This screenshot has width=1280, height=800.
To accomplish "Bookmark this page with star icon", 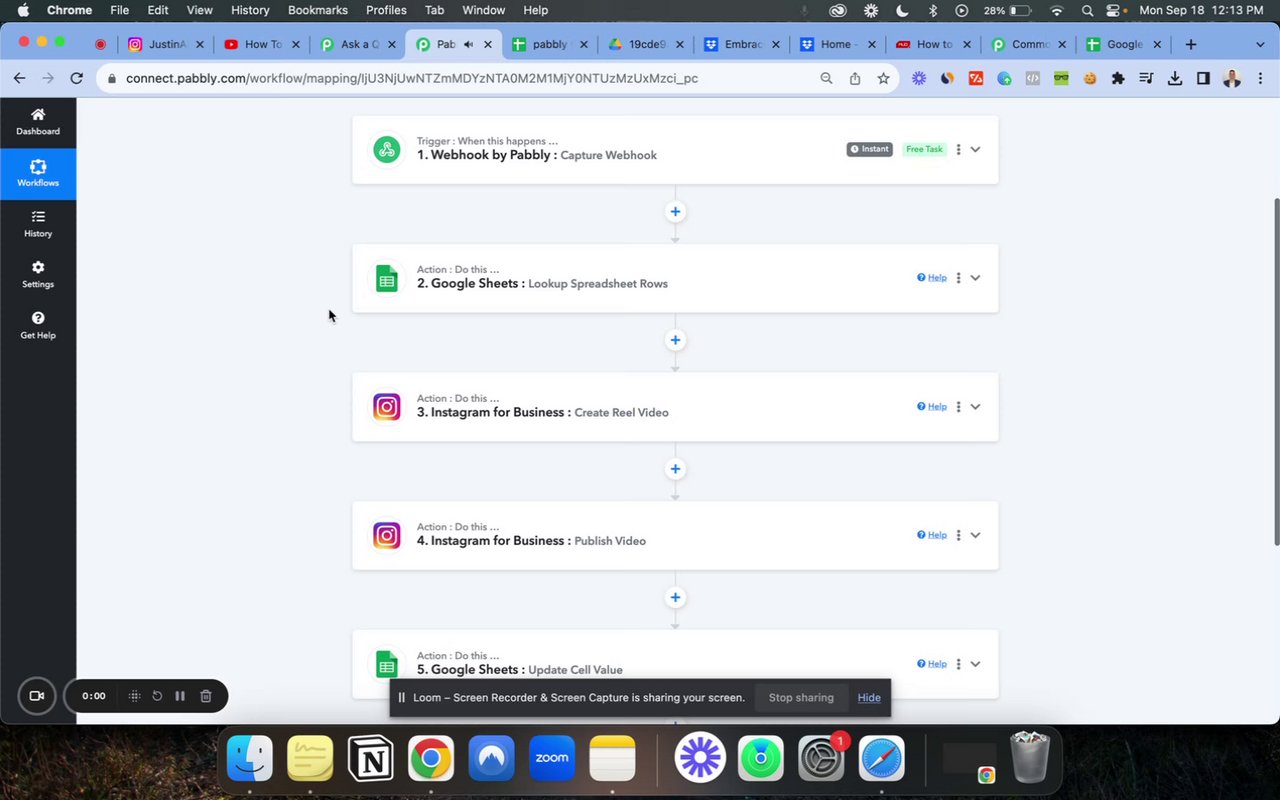I will point(883,78).
